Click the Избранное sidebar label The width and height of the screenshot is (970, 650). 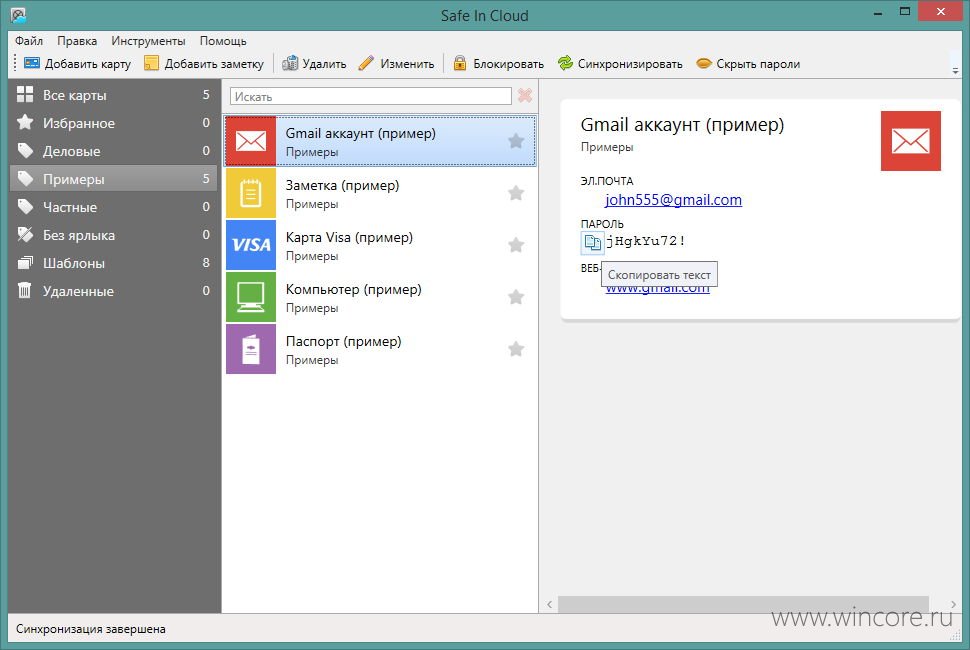tap(79, 123)
